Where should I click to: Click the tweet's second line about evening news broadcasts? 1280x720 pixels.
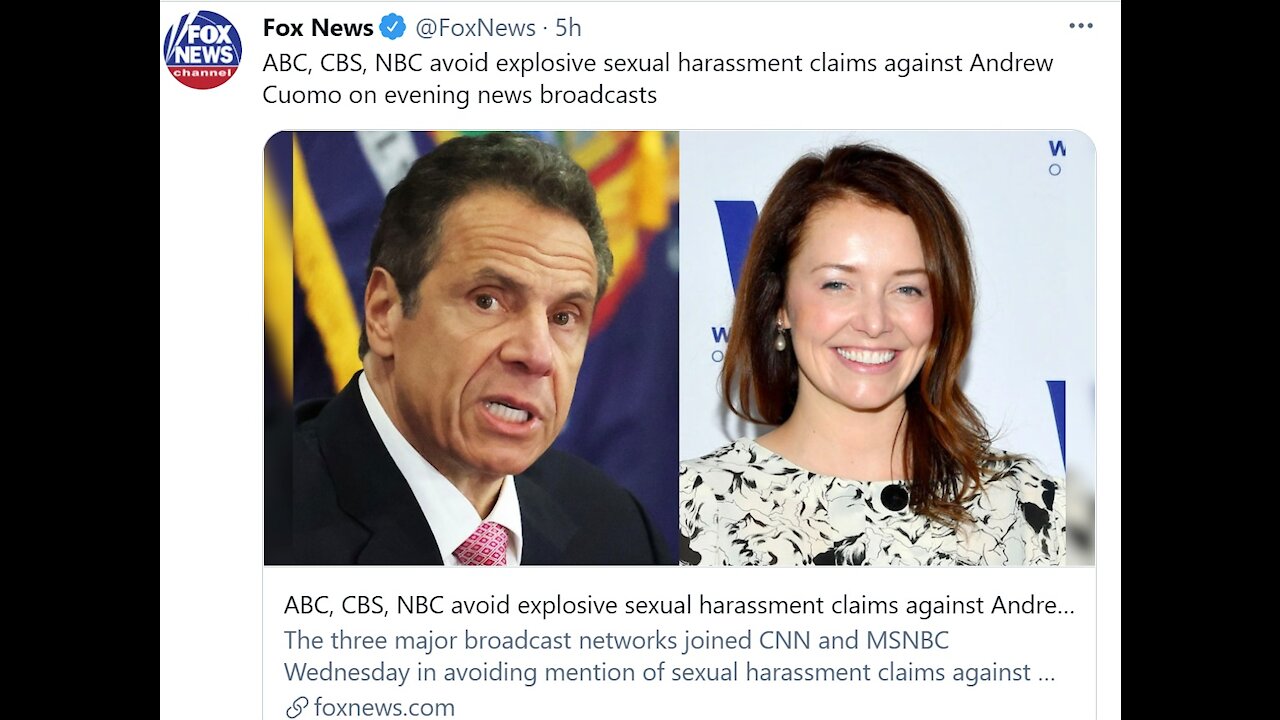460,95
